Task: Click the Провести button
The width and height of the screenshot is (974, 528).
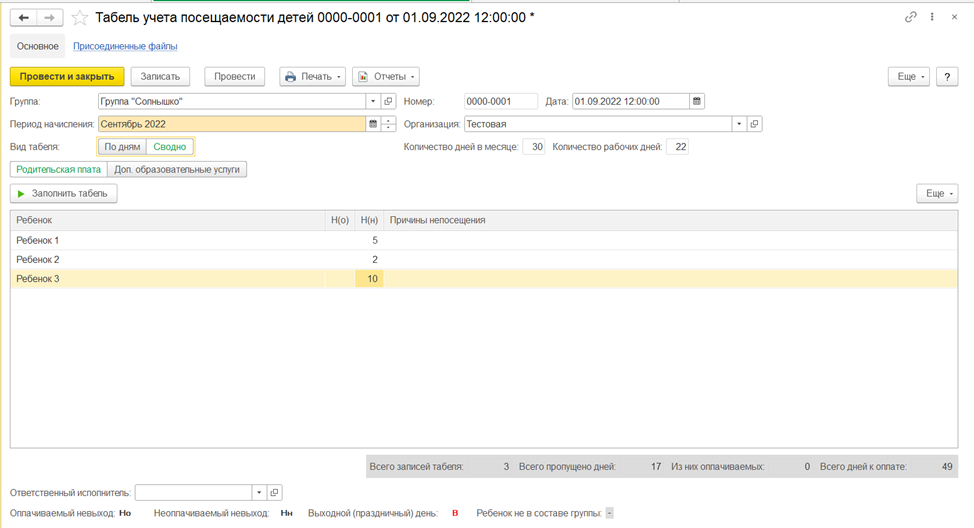Action: pos(235,76)
